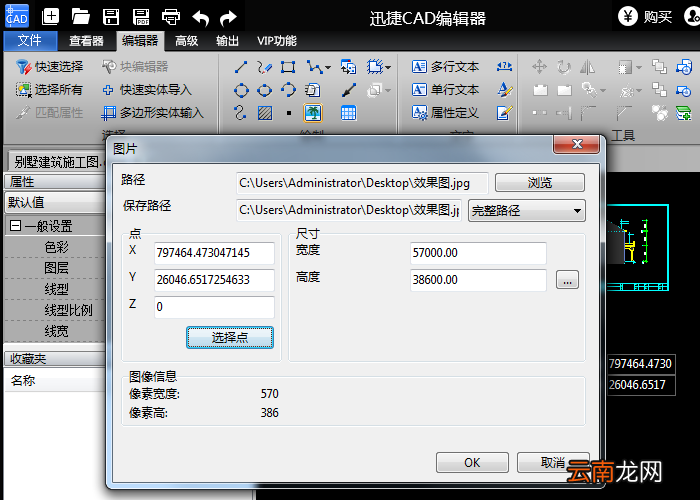Open dropdown arrow next to polyline-node tool
Image resolution: width=700 pixels, height=500 pixels.
pyautogui.click(x=328, y=68)
